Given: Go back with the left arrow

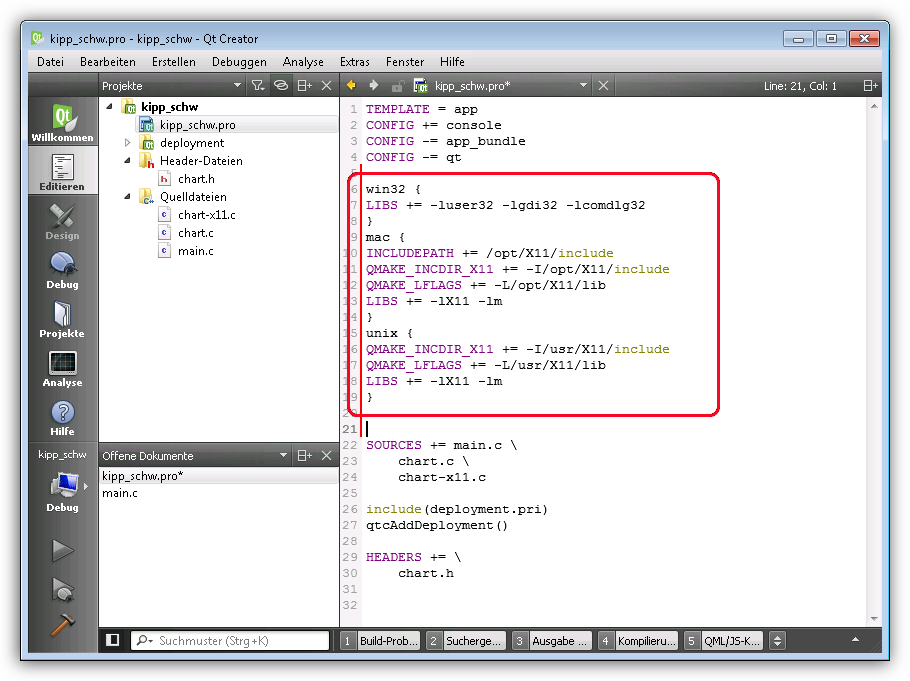Looking at the screenshot, I should point(351,85).
